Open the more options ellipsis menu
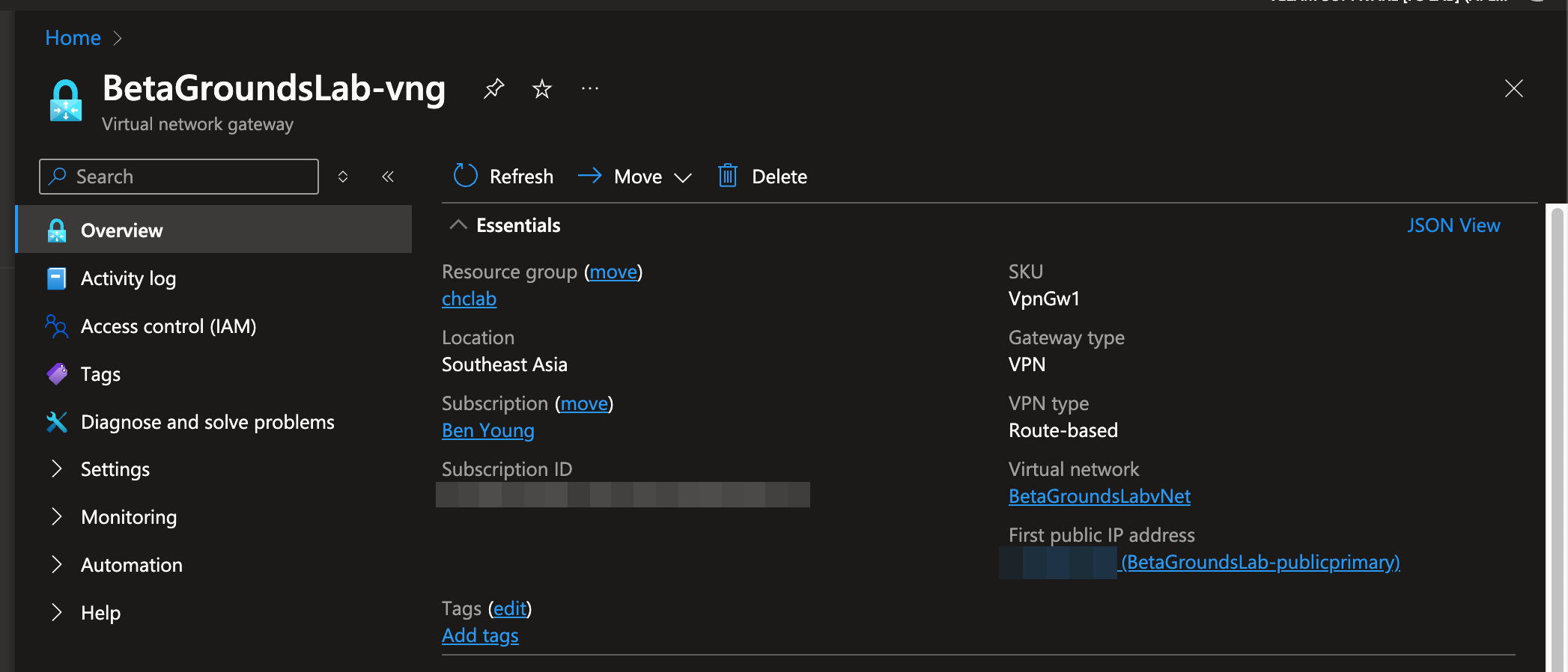Image resolution: width=1568 pixels, height=672 pixels. pos(590,89)
